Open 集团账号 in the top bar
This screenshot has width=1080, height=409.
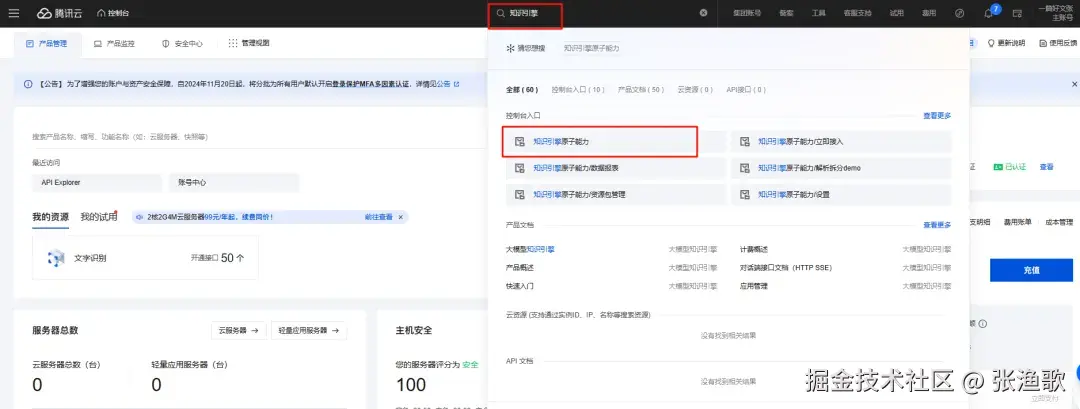[x=747, y=13]
